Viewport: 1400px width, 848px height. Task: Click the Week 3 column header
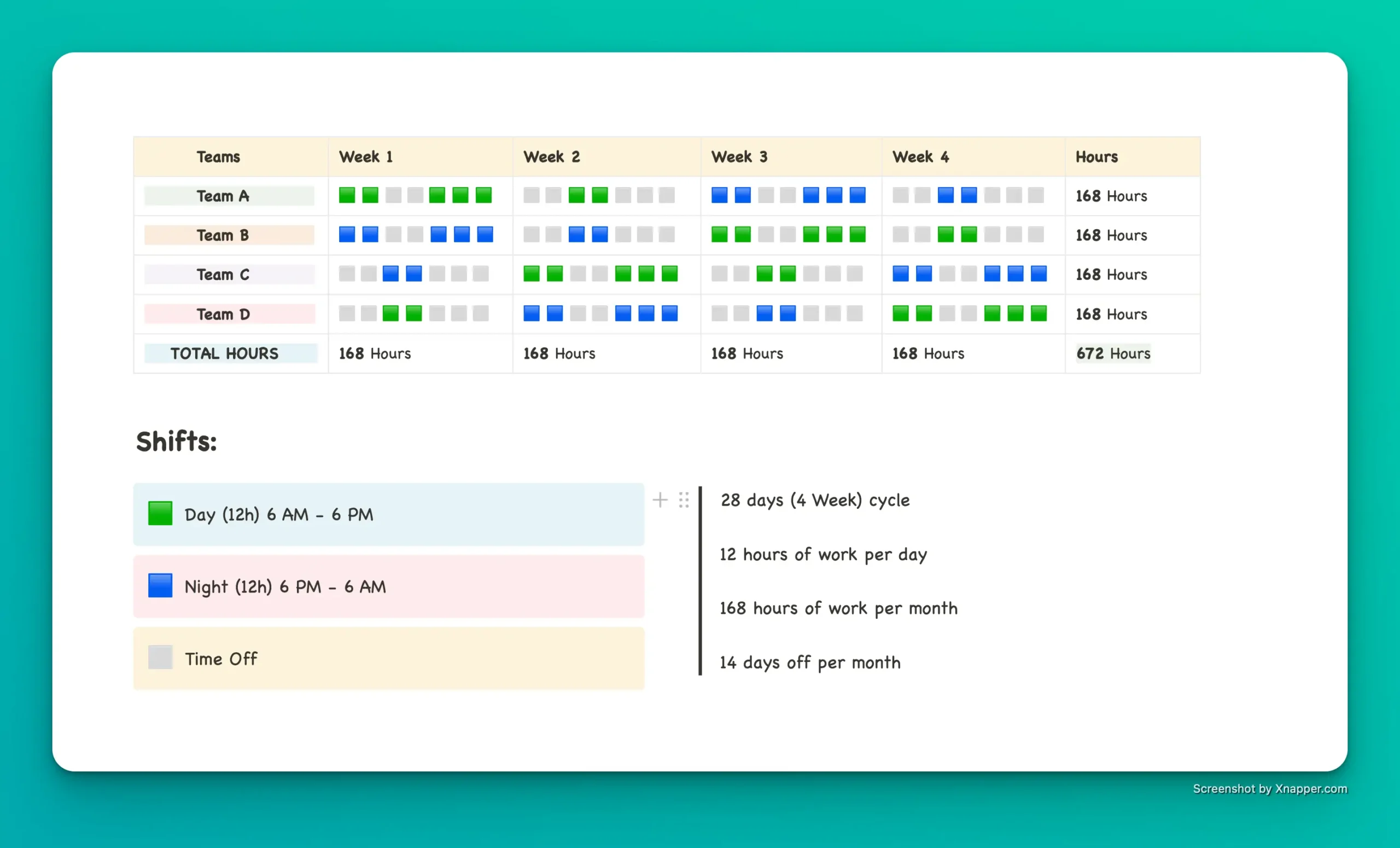pyautogui.click(x=739, y=157)
